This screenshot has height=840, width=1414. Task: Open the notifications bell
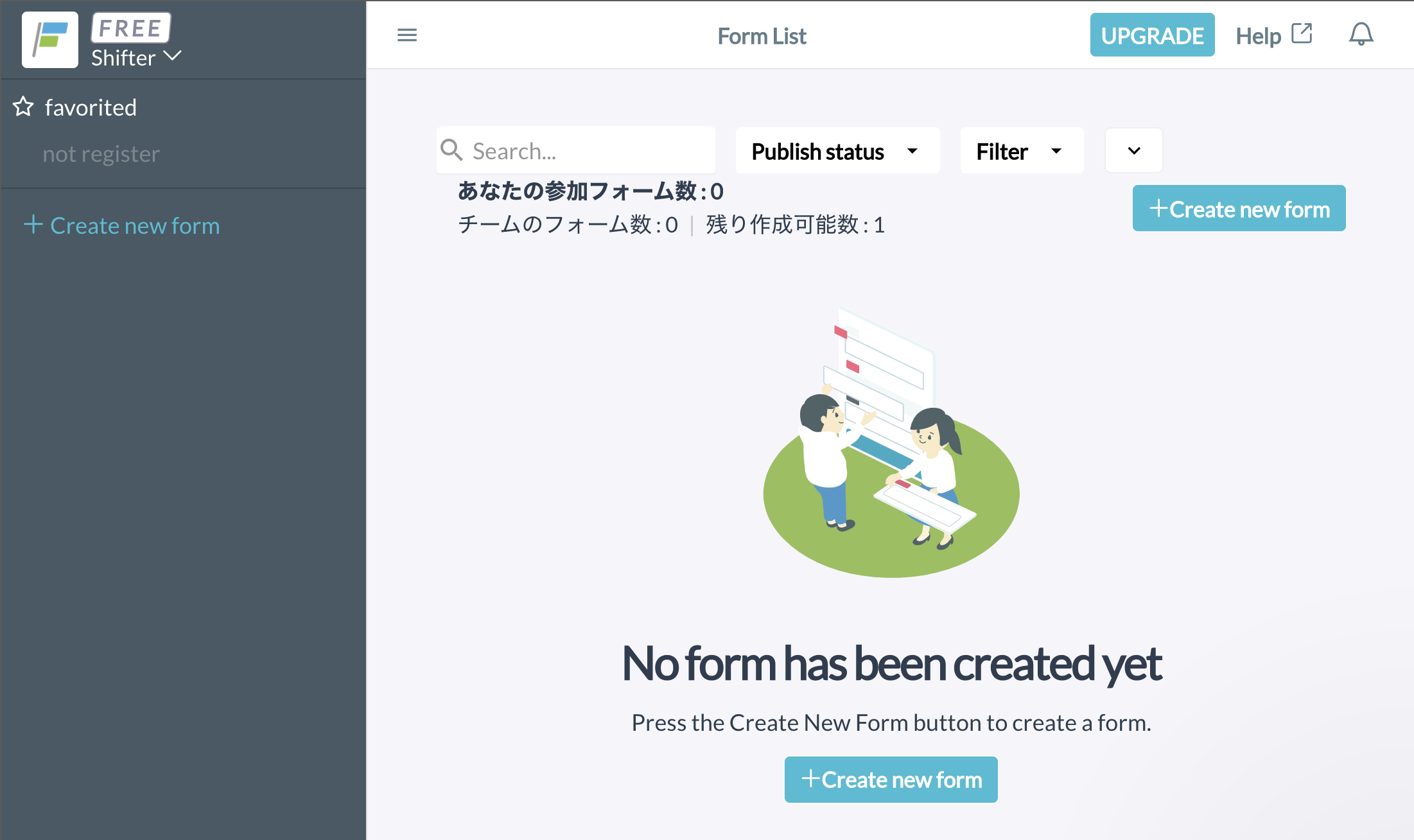[x=1361, y=35]
